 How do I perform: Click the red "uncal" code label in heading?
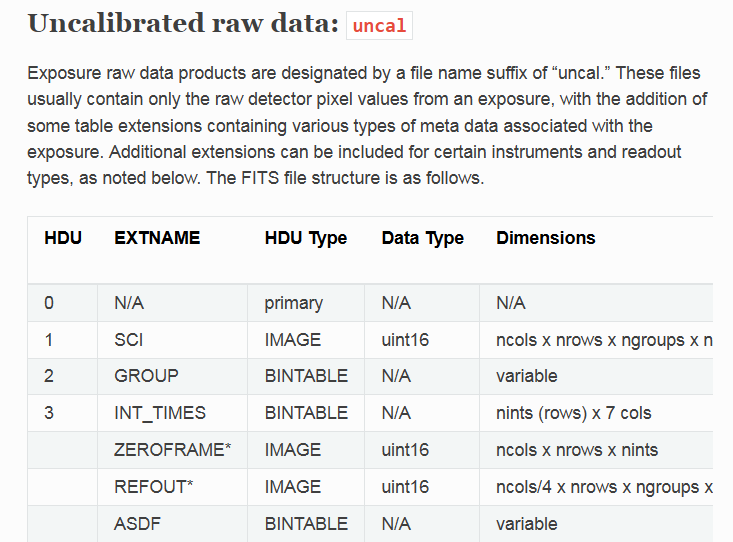379,26
